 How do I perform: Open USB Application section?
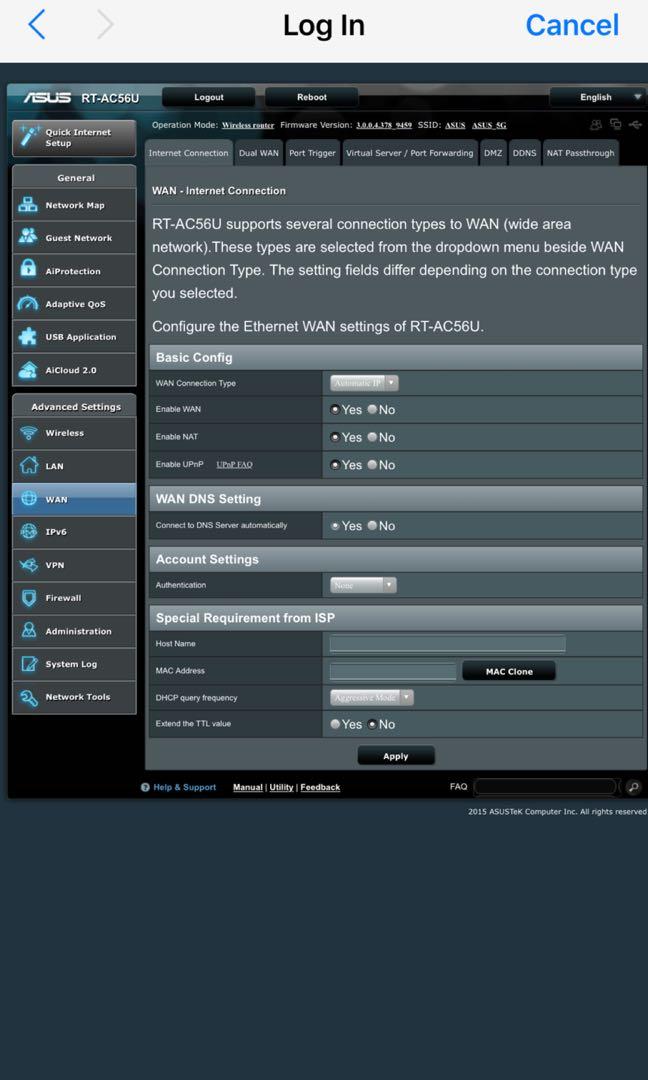(74, 338)
